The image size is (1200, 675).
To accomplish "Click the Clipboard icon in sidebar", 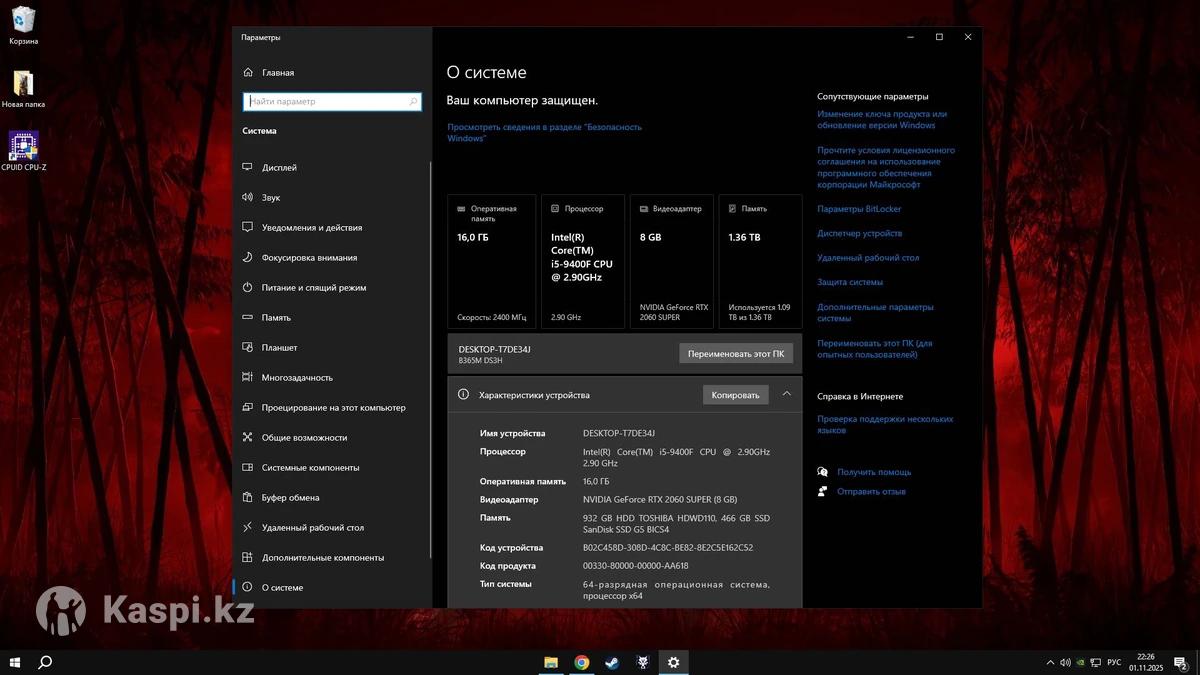I will 248,498.
